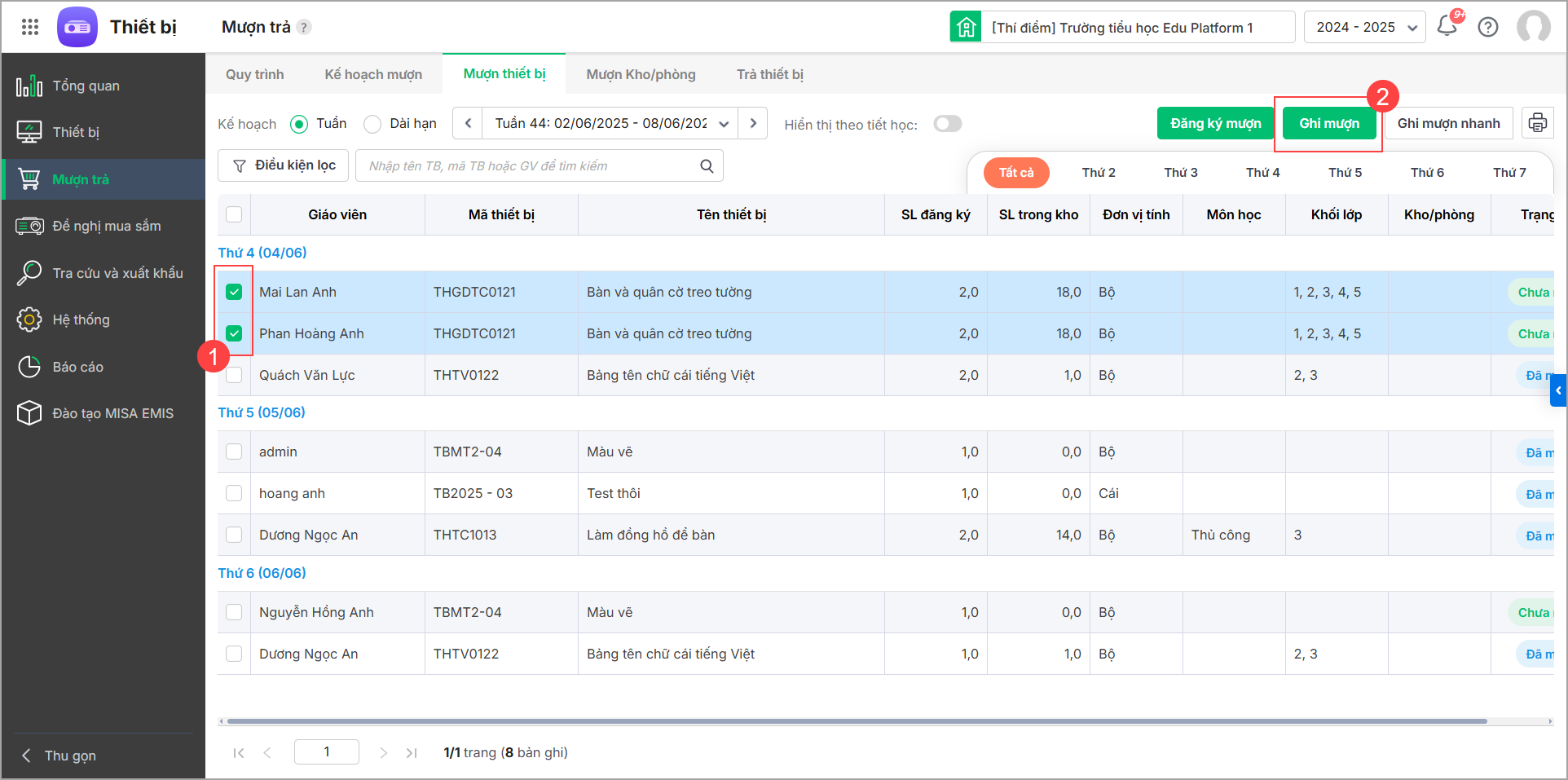The width and height of the screenshot is (1568, 780).
Task: Click the search magnifier icon
Action: [x=707, y=166]
